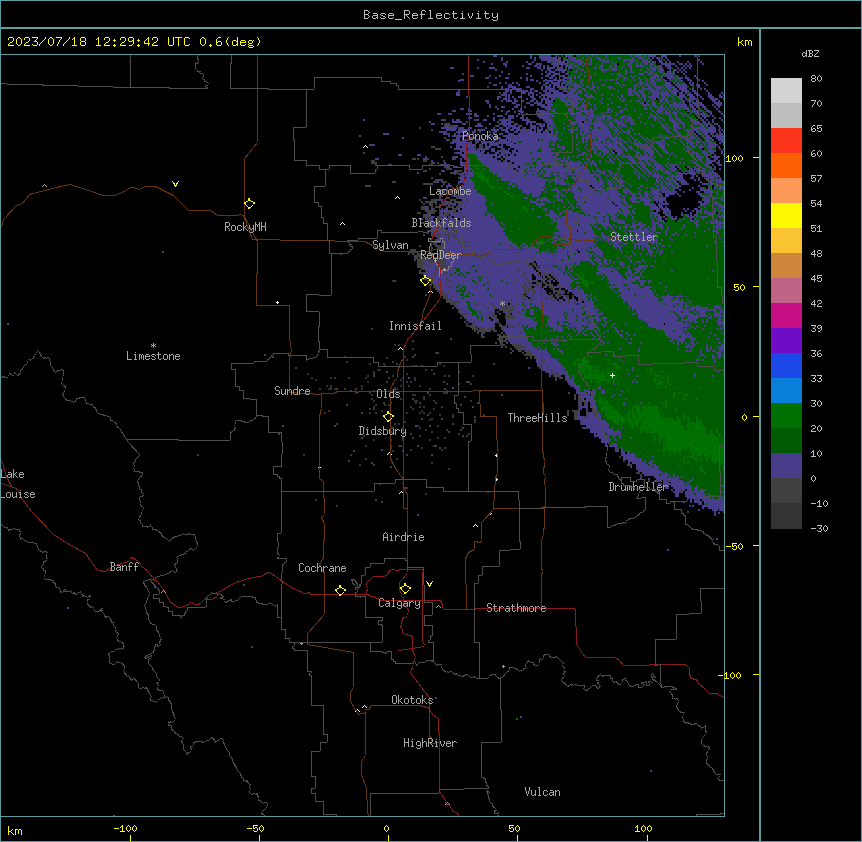This screenshot has width=862, height=842.
Task: Select the blue 33-36 dBZ legend swatch
Action: 786,365
